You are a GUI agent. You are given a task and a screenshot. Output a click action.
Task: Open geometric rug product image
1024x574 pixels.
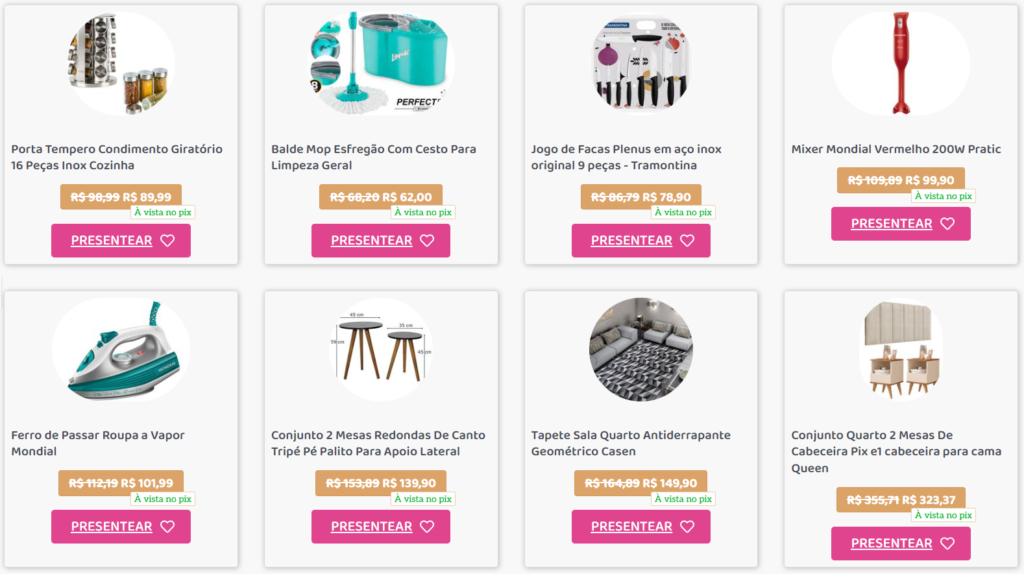641,350
